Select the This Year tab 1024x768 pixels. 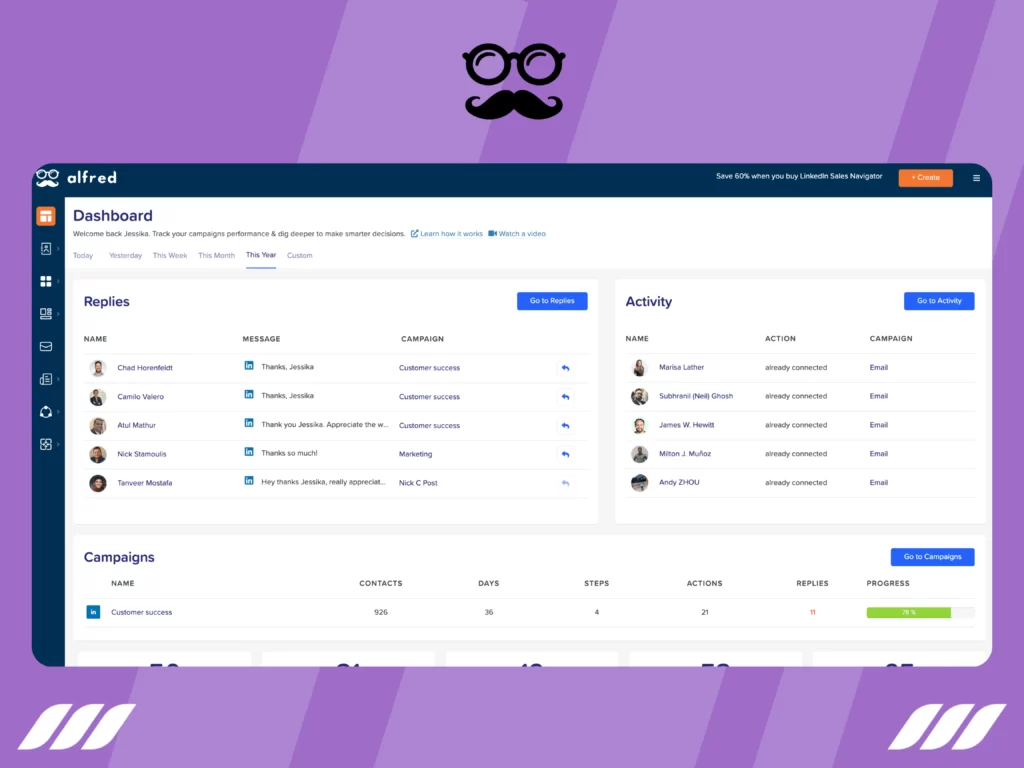[261, 255]
